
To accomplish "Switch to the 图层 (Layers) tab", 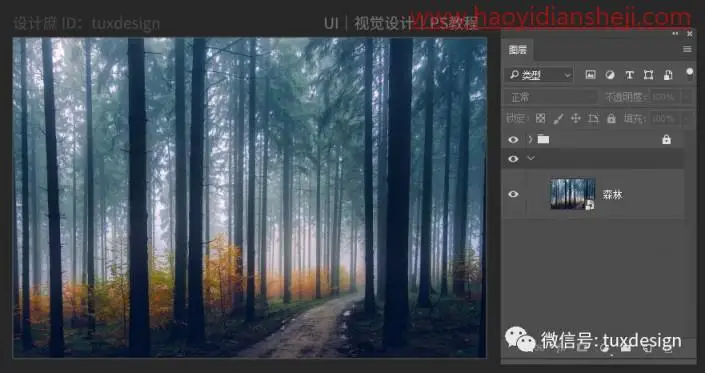I will (518, 50).
